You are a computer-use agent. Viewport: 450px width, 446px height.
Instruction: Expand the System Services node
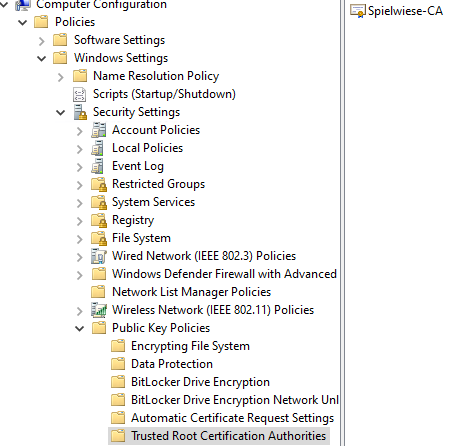(80, 203)
